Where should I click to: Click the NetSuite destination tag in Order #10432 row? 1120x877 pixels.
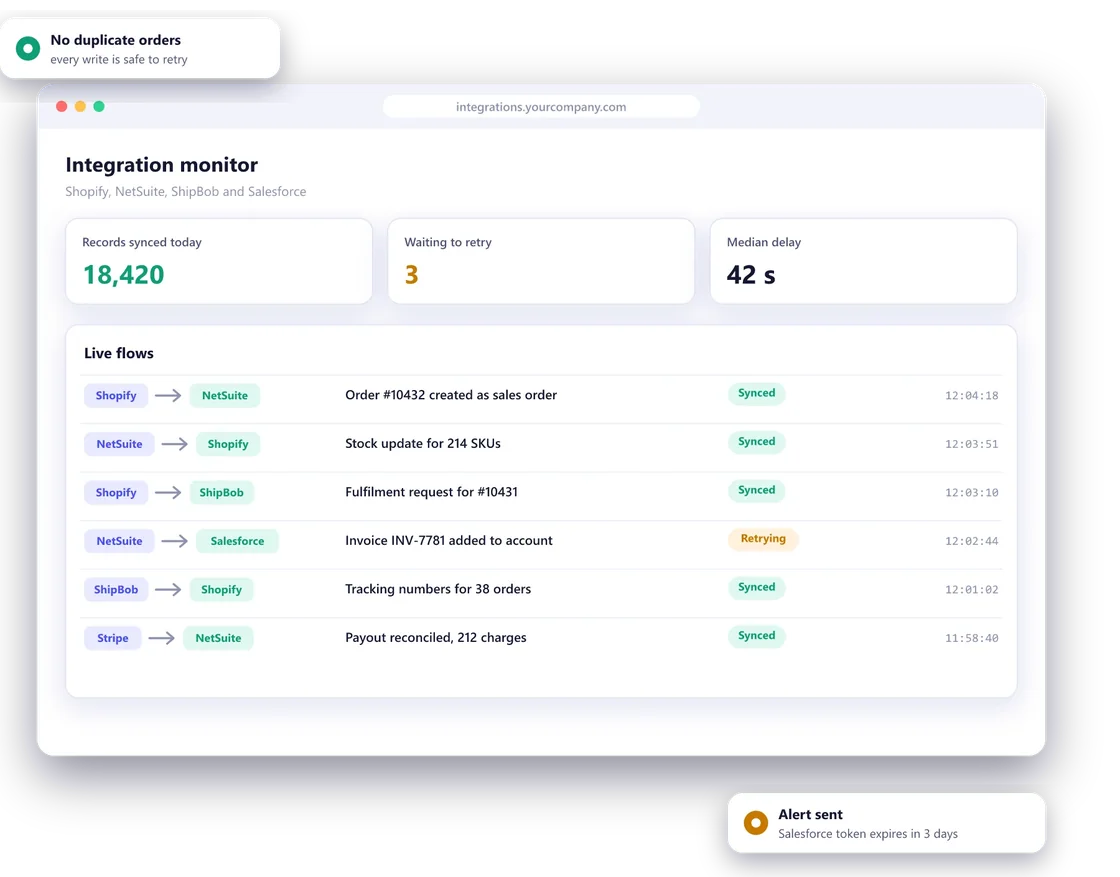pos(224,396)
